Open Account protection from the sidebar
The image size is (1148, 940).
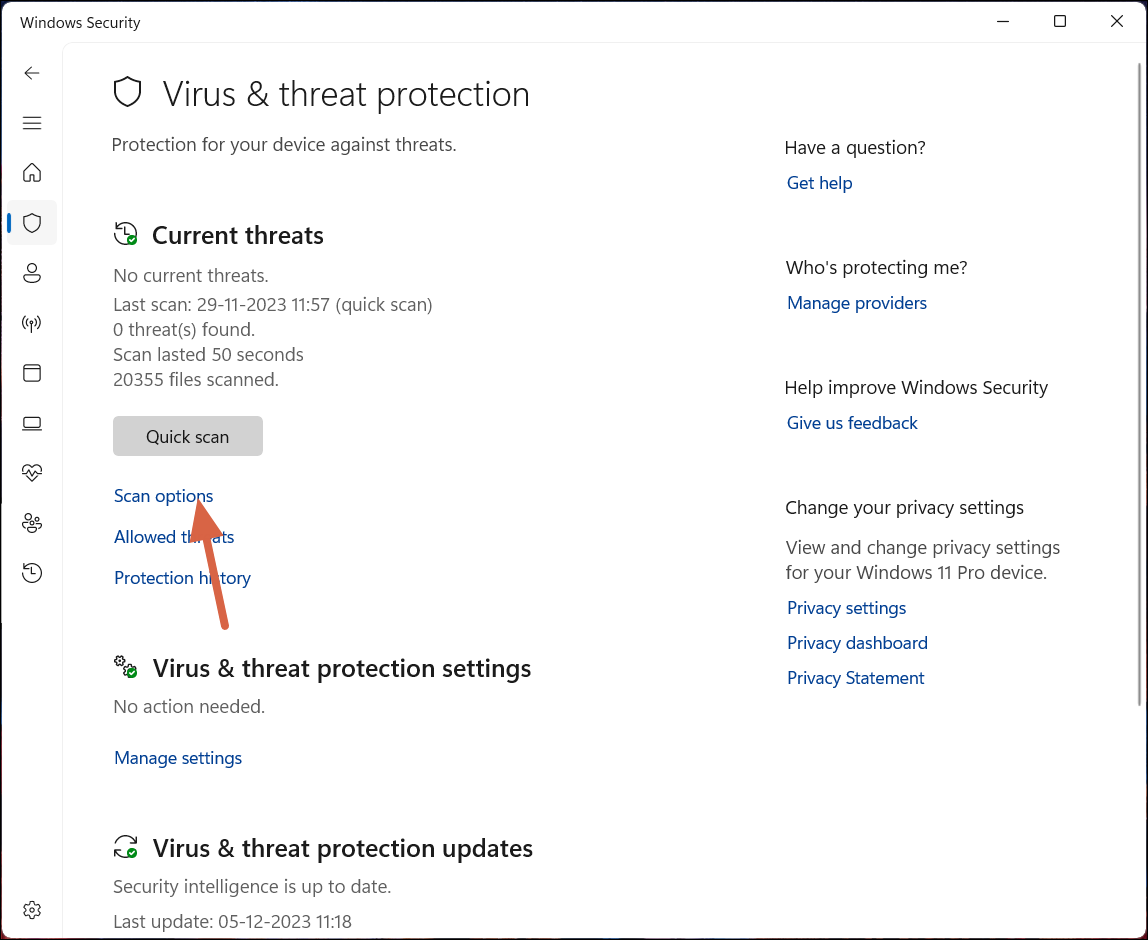pos(31,273)
